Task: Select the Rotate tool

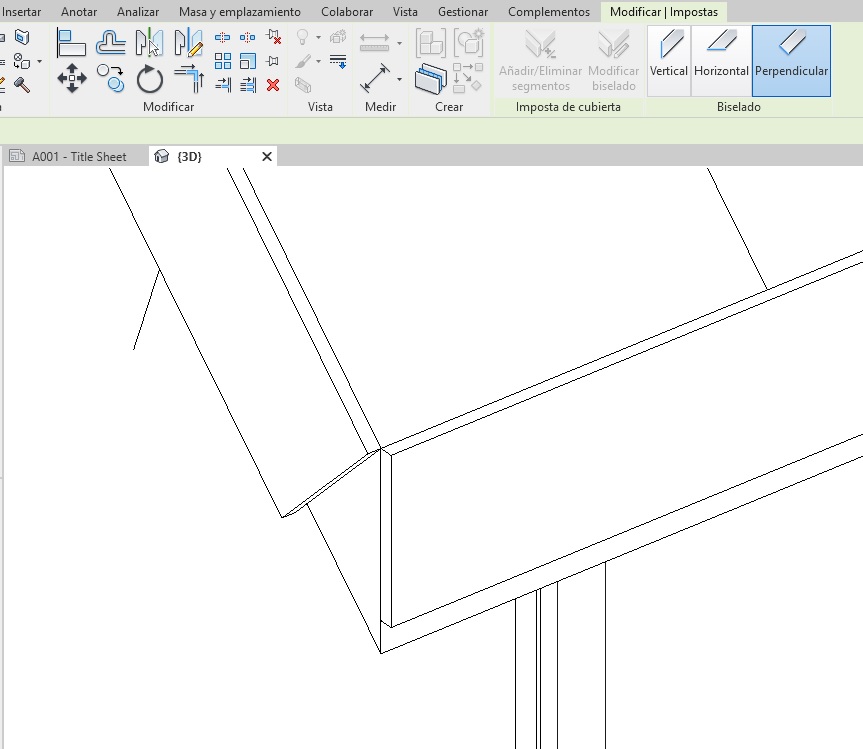Action: pyautogui.click(x=149, y=78)
